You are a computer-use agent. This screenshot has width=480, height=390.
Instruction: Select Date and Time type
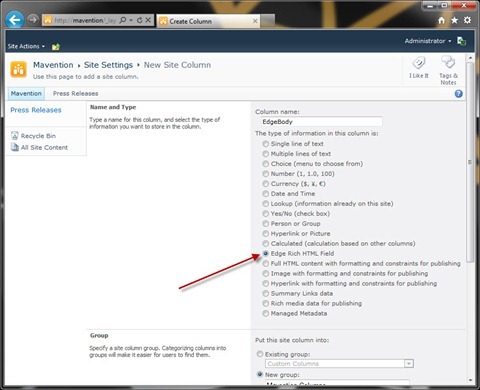click(x=265, y=194)
